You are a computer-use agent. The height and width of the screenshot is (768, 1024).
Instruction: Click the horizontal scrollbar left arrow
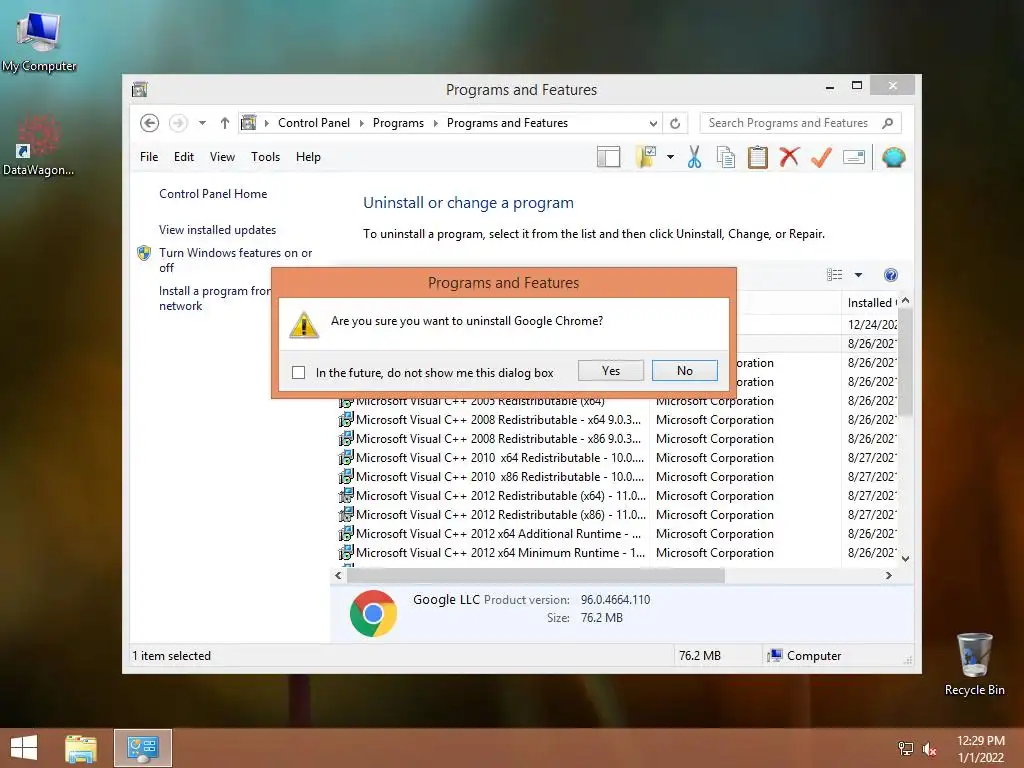(x=338, y=575)
